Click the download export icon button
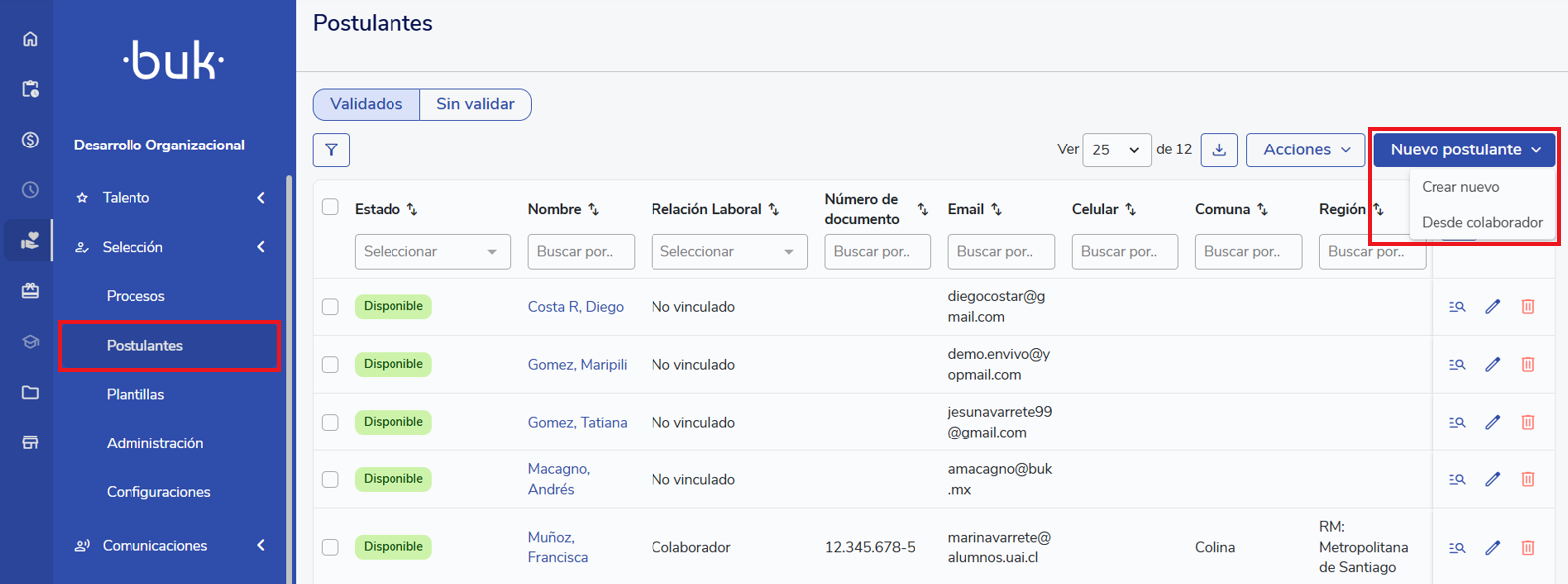Screen dimensions: 1568x584 tap(1219, 150)
